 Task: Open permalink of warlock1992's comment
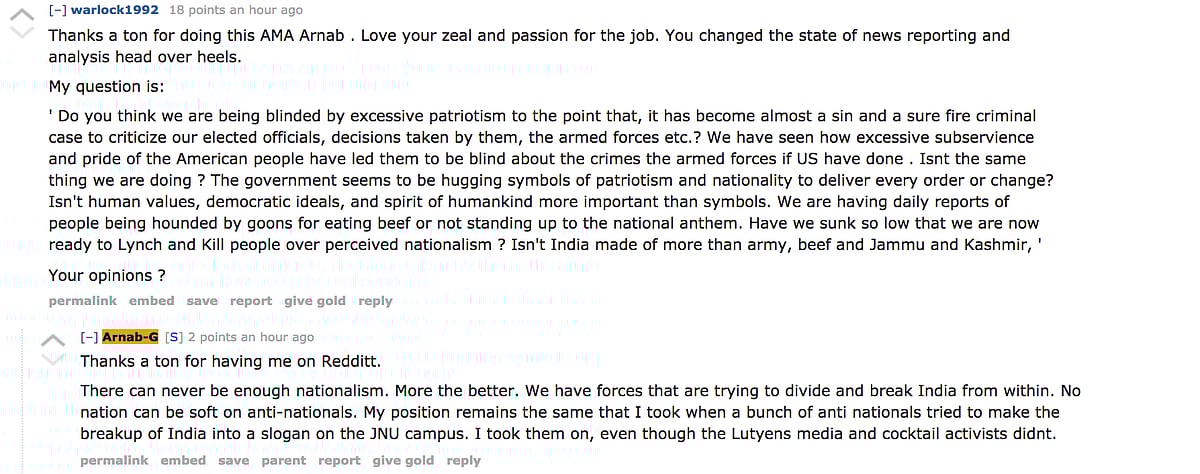pyautogui.click(x=82, y=301)
